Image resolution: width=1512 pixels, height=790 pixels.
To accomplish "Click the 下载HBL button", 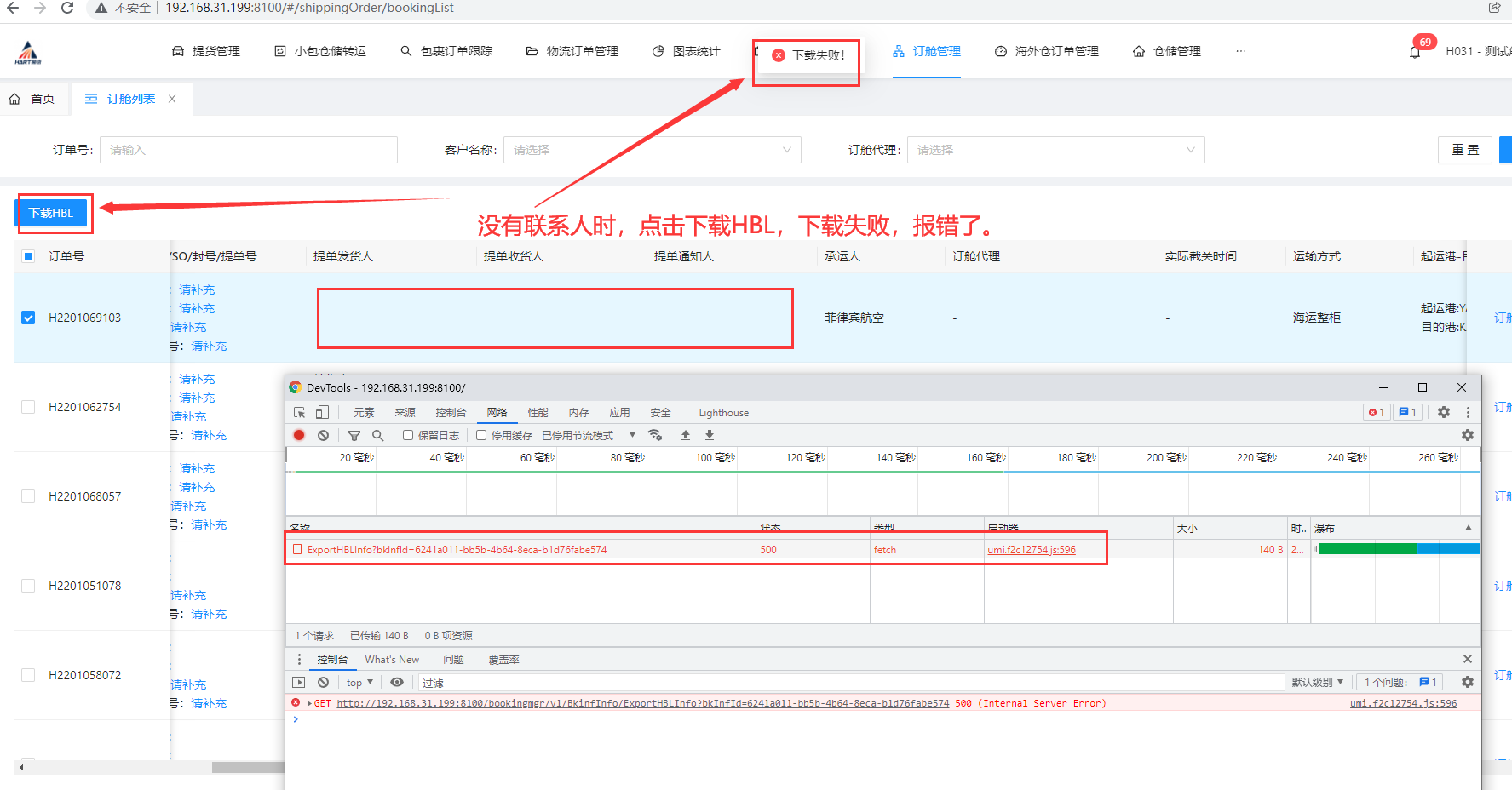I will (52, 213).
